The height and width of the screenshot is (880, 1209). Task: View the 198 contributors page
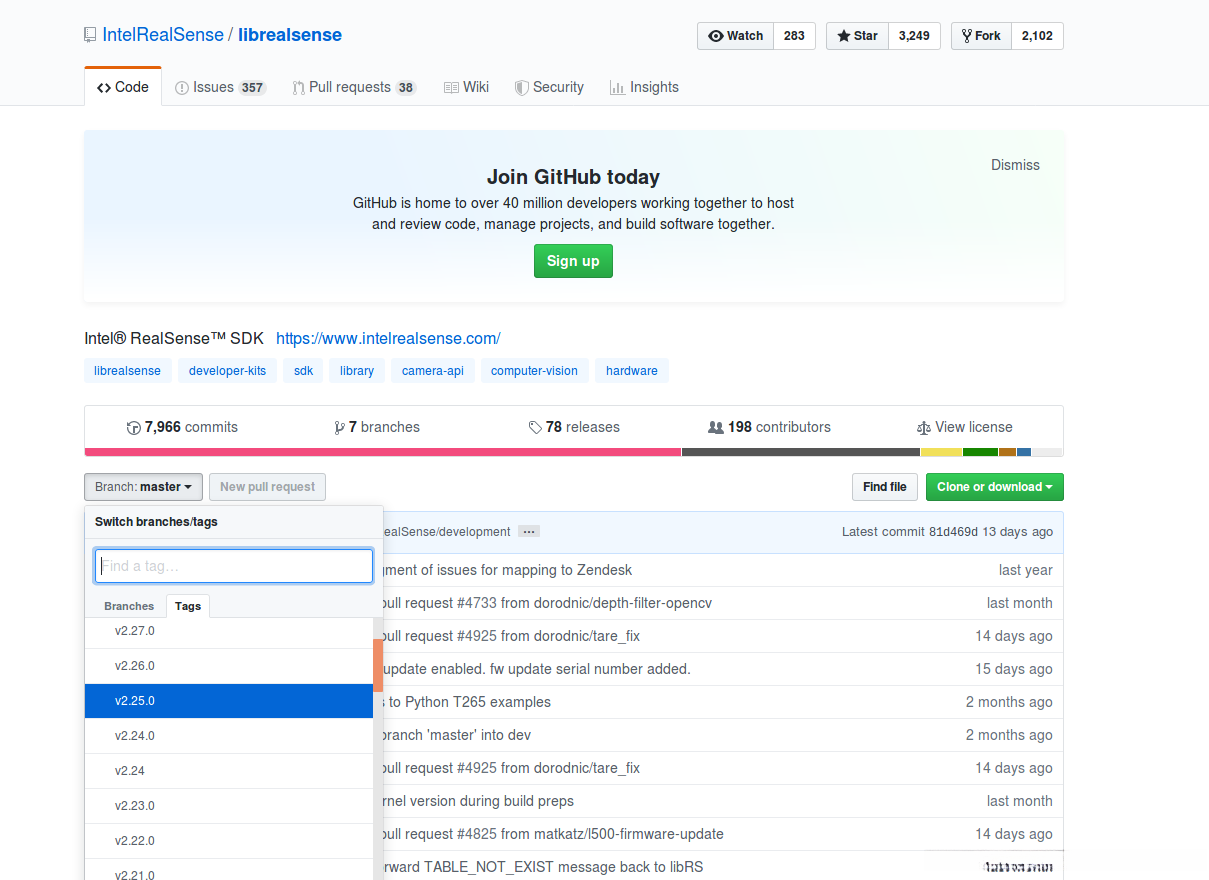769,427
